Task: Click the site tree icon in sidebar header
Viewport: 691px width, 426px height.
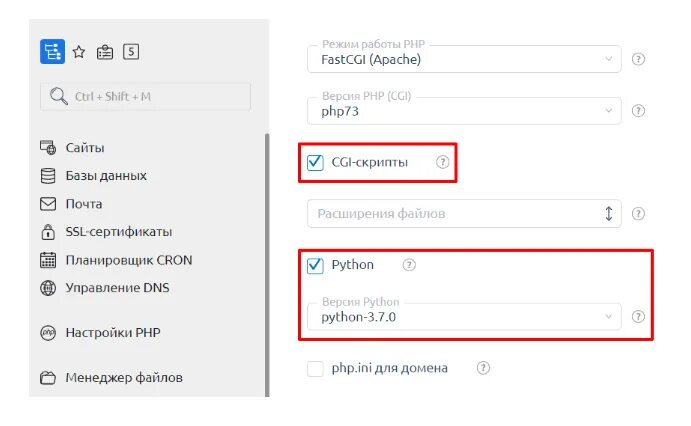Action: click(52, 52)
